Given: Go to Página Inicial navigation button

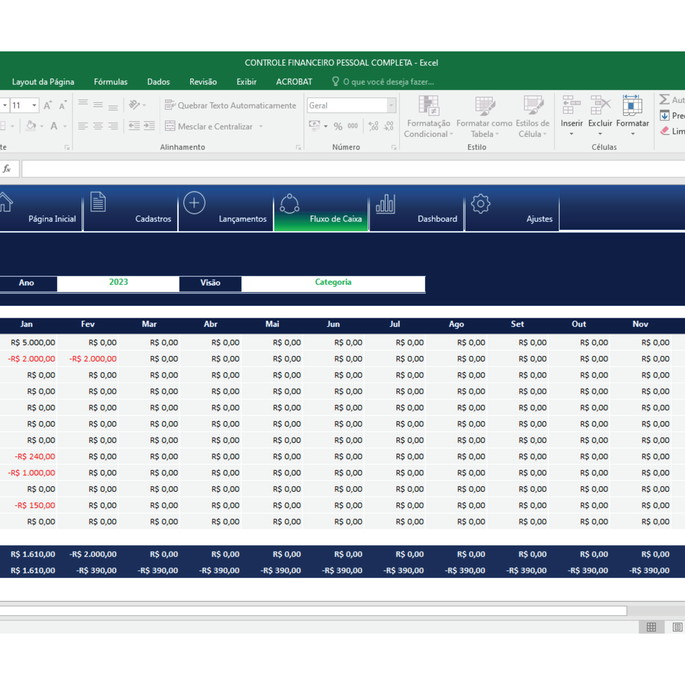Looking at the screenshot, I should pos(40,209).
